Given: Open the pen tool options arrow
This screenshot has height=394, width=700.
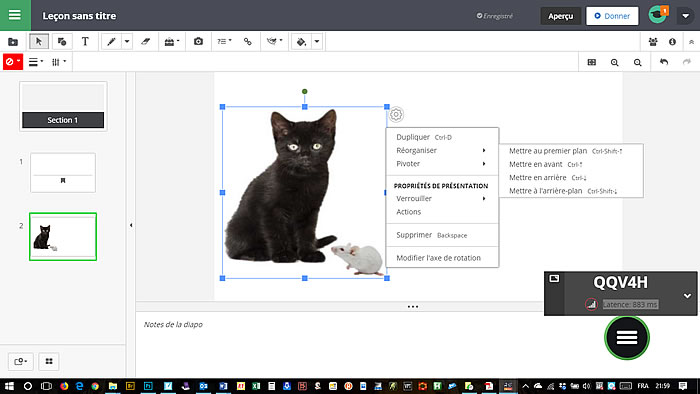Looking at the screenshot, I should (127, 41).
